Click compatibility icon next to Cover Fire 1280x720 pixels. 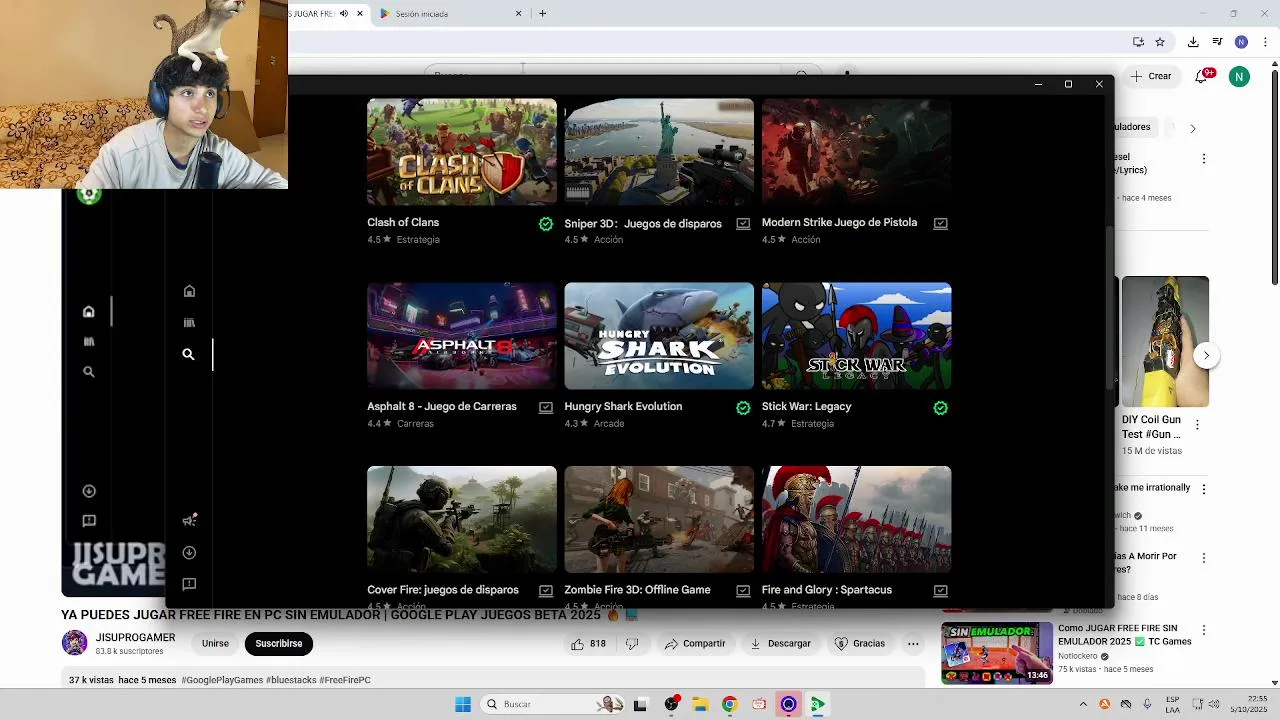[x=546, y=591]
